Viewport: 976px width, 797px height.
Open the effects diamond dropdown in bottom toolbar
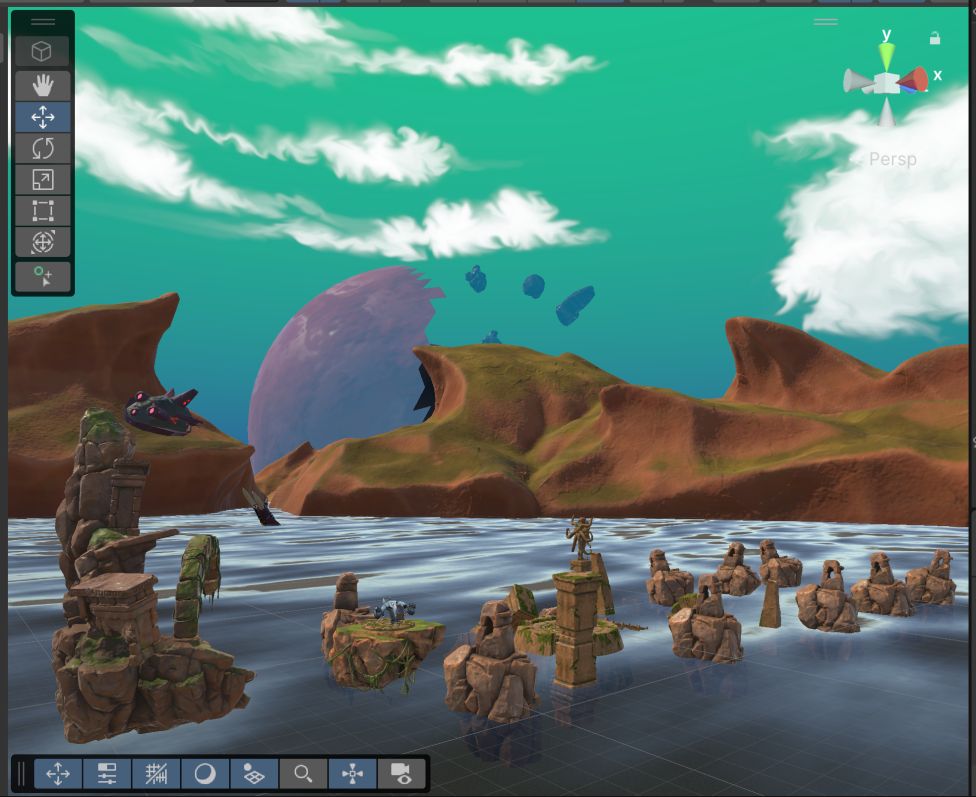pos(253,773)
